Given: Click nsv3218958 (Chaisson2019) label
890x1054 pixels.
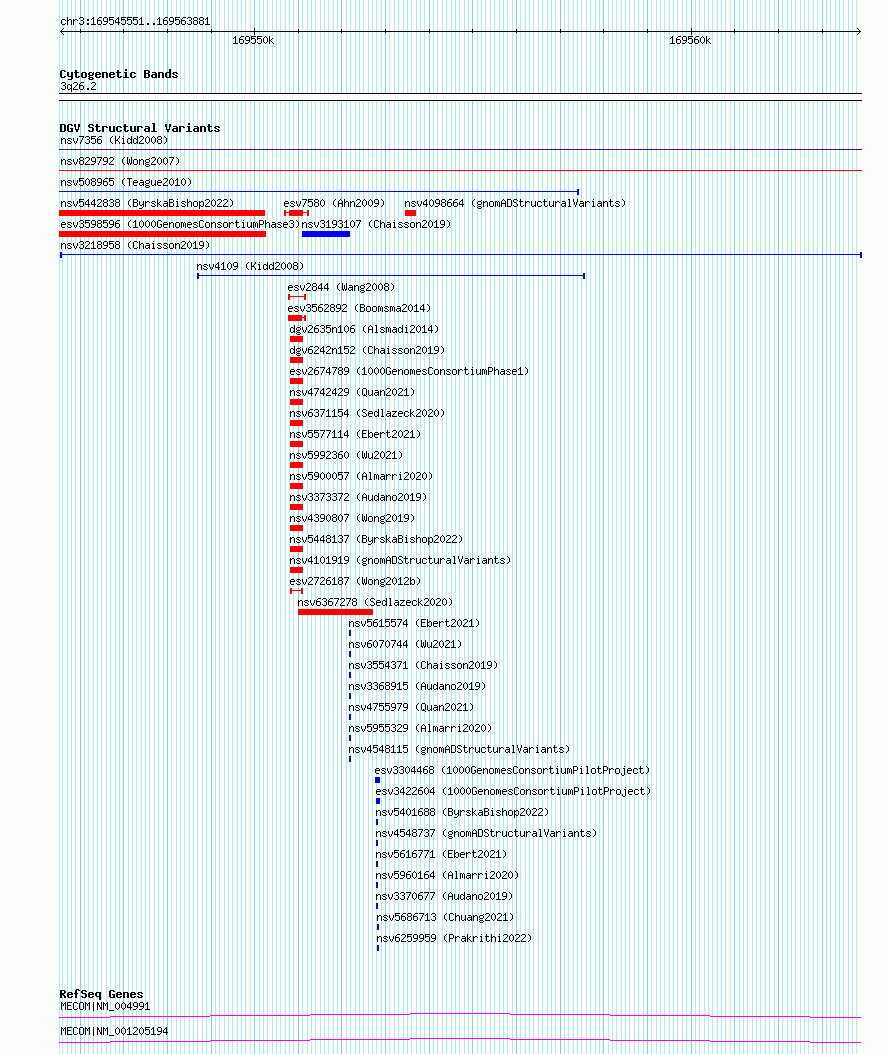Looking at the screenshot, I should click(x=135, y=245).
